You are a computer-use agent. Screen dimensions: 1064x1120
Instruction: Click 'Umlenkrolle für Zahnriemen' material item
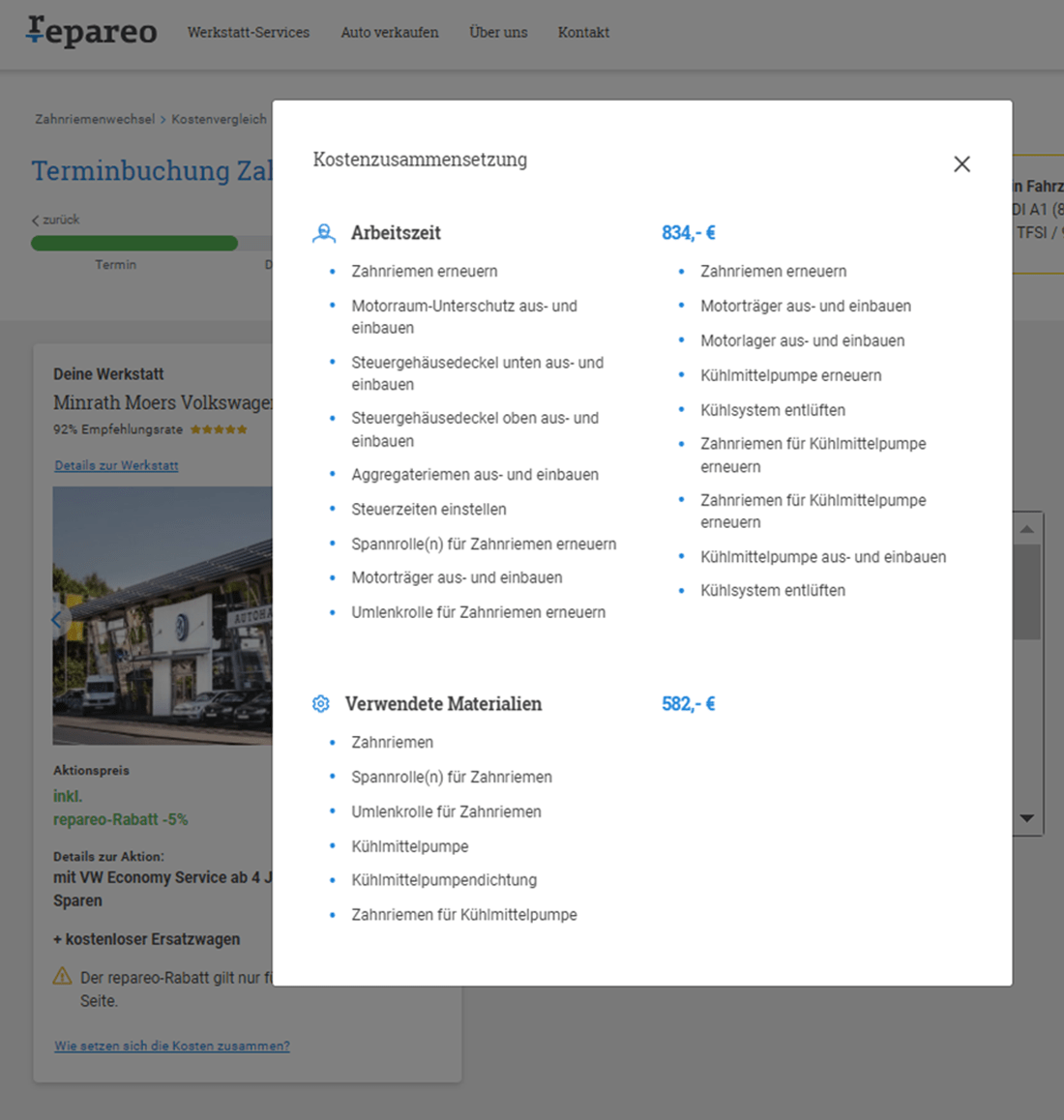coord(447,811)
